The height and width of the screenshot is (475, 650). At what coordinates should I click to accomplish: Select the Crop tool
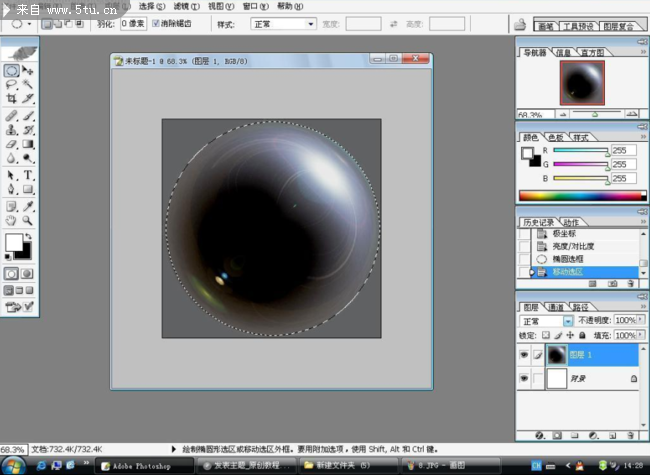coord(11,100)
